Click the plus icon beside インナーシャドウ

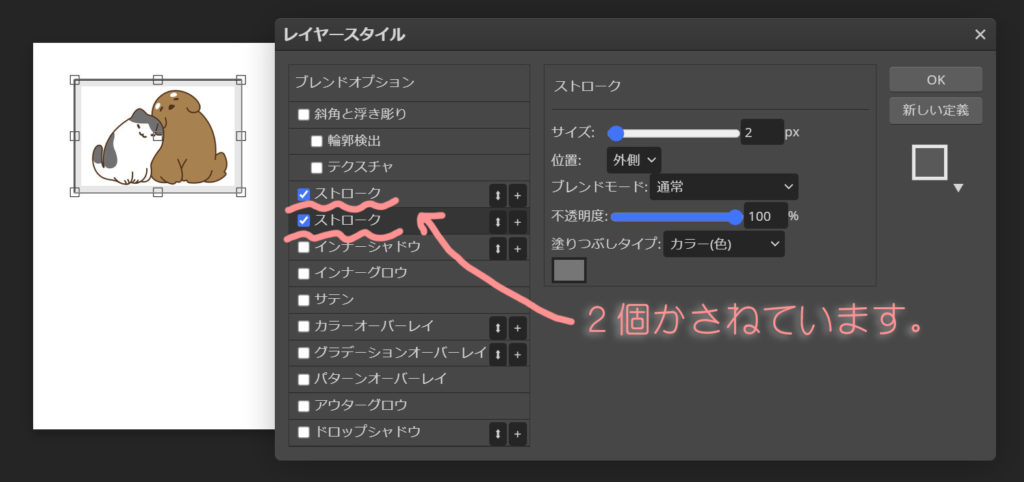[517, 248]
